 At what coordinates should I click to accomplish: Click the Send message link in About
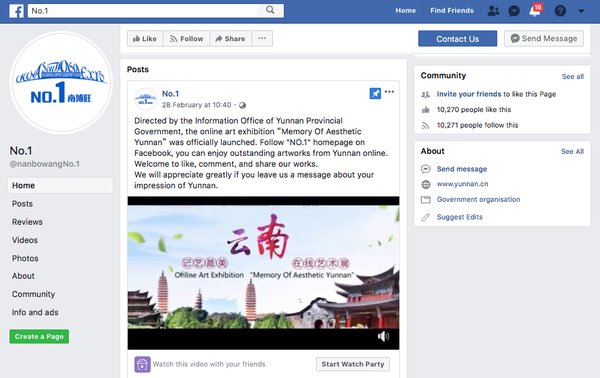[x=462, y=169]
